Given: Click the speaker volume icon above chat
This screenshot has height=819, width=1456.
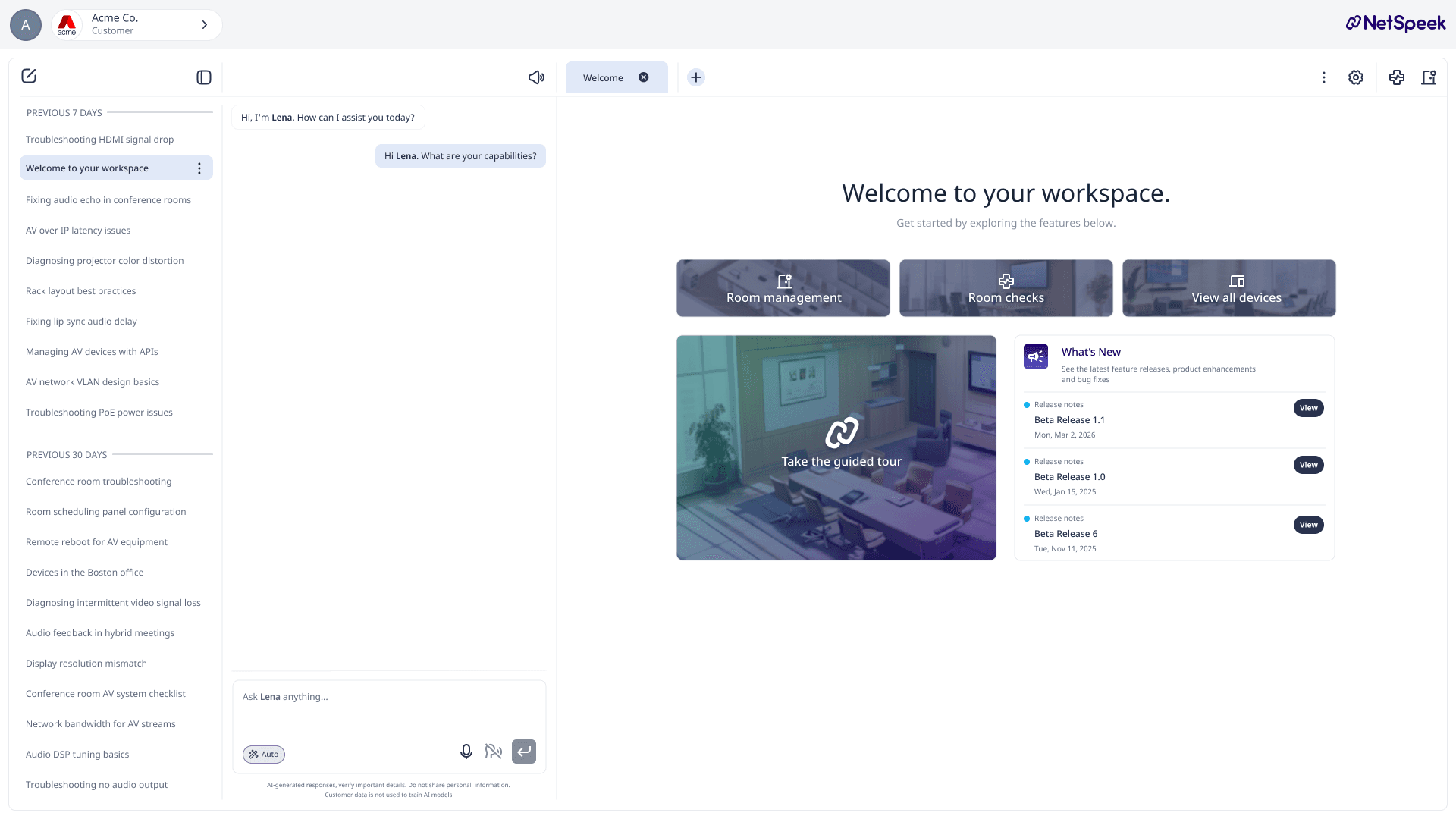Looking at the screenshot, I should [x=536, y=77].
